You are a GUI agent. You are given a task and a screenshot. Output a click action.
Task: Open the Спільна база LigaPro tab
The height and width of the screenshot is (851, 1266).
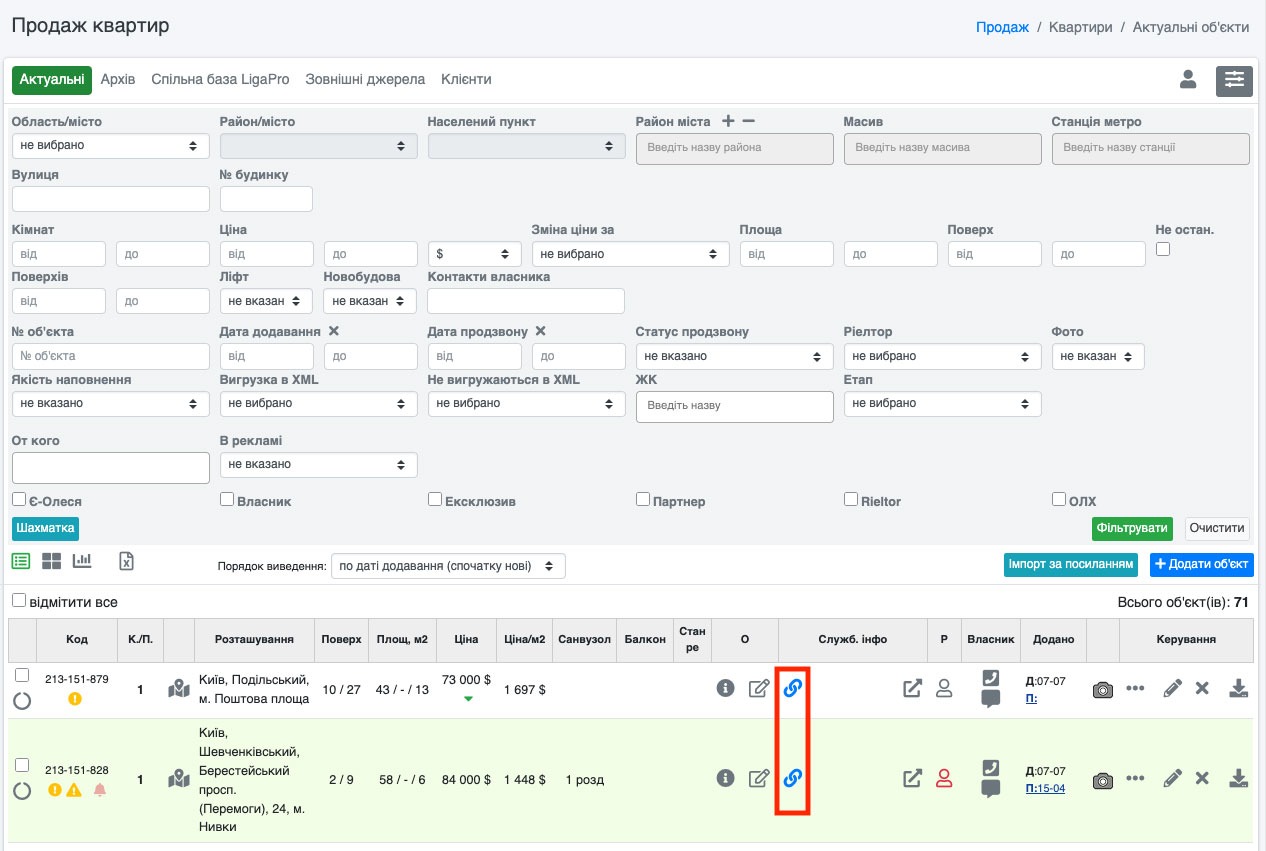coord(220,79)
